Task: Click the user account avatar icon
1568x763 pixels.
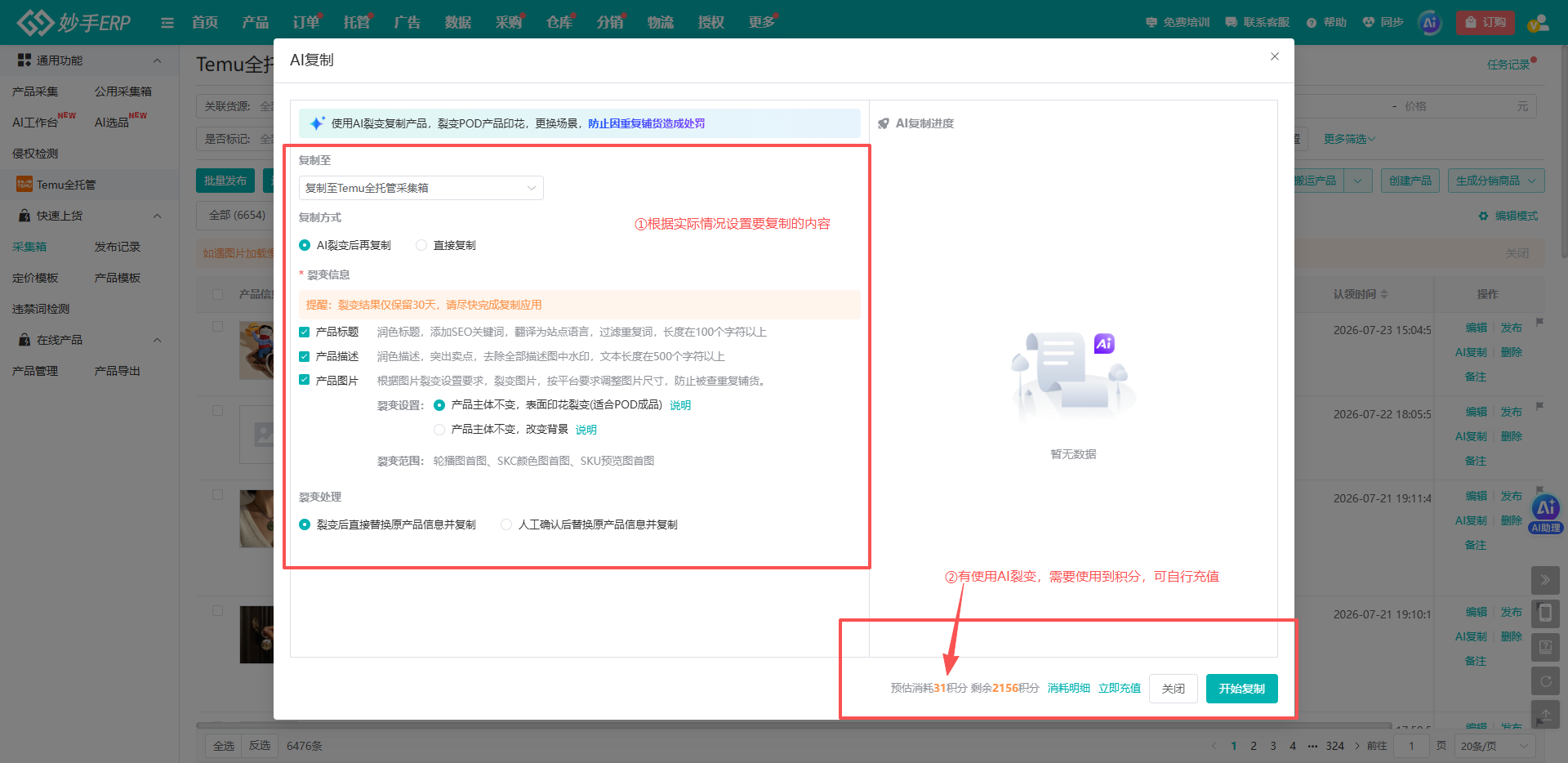Action: tap(1538, 23)
